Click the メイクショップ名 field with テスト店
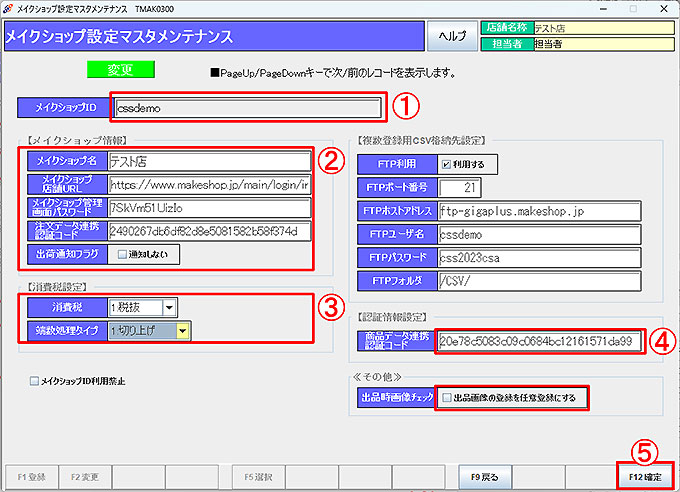This screenshot has height=492, width=680. 210,161
